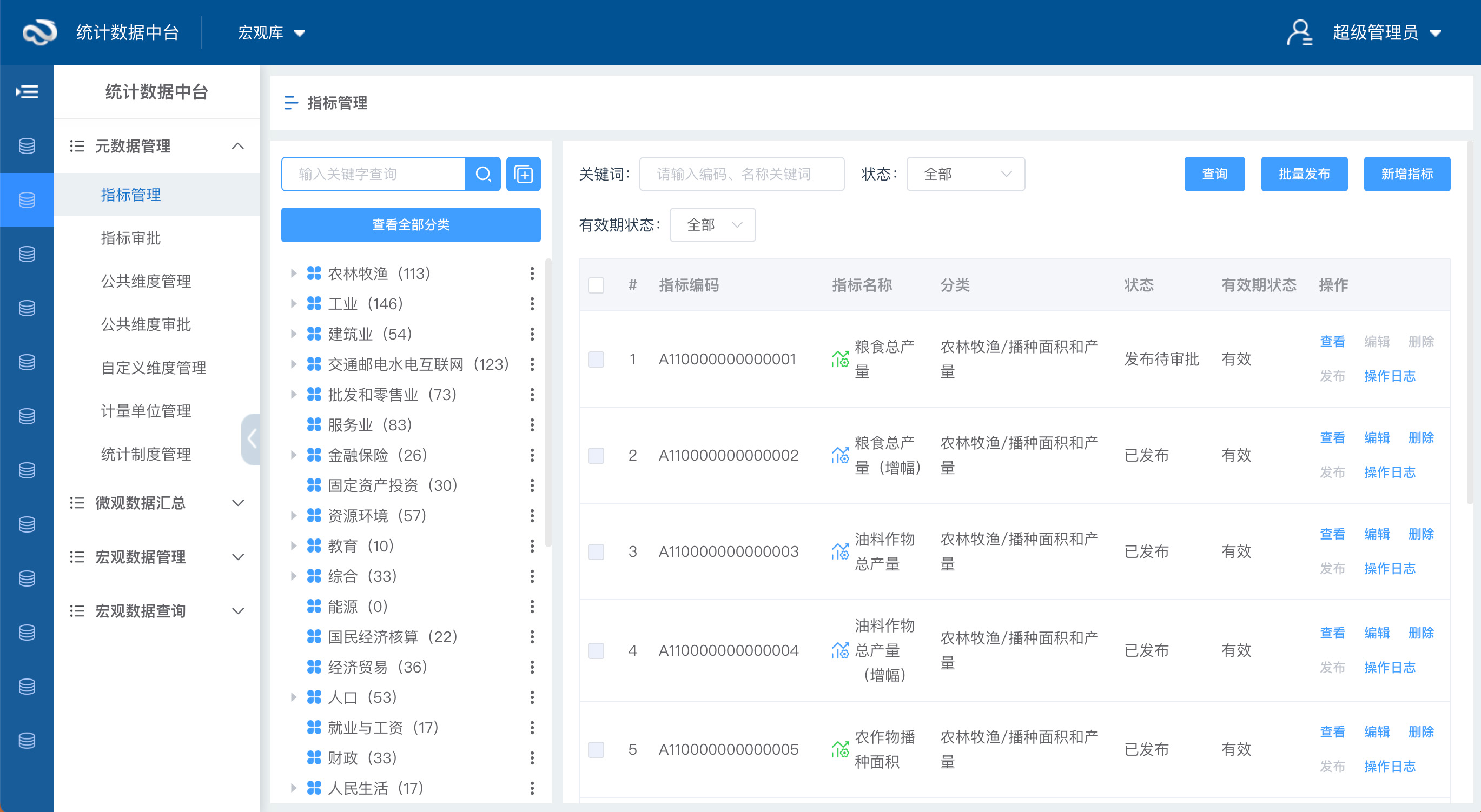The image size is (1481, 812).
Task: Check the checkbox for row A110000000000001
Action: click(x=596, y=358)
